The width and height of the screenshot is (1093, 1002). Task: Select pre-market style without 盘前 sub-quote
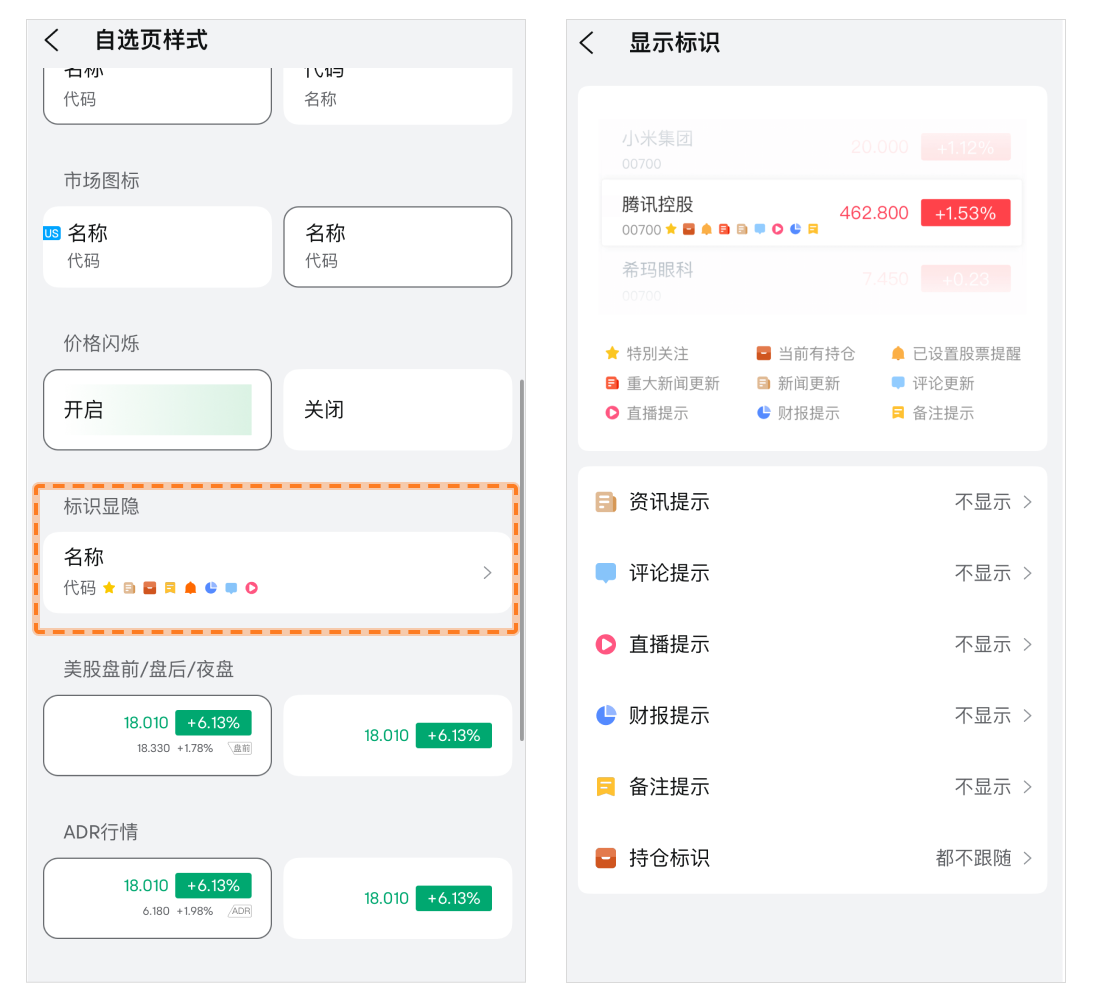pyautogui.click(x=397, y=736)
